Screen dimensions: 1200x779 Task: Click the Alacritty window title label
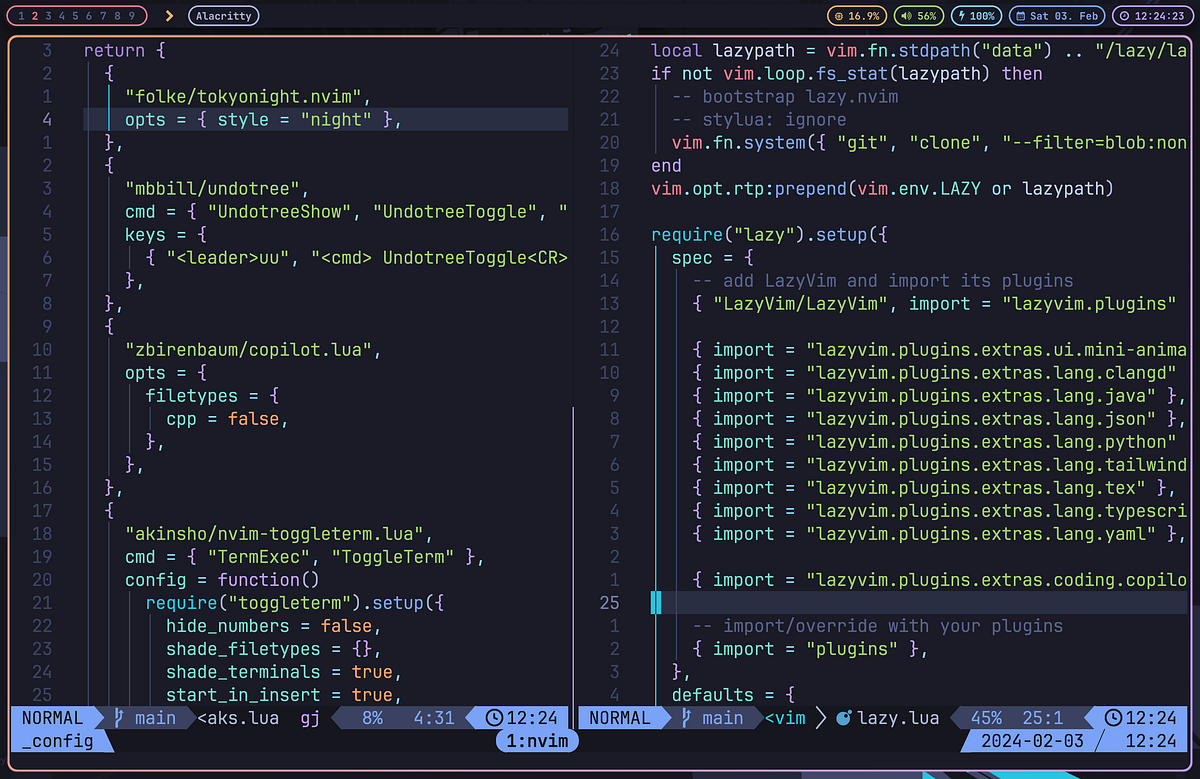pyautogui.click(x=222, y=15)
